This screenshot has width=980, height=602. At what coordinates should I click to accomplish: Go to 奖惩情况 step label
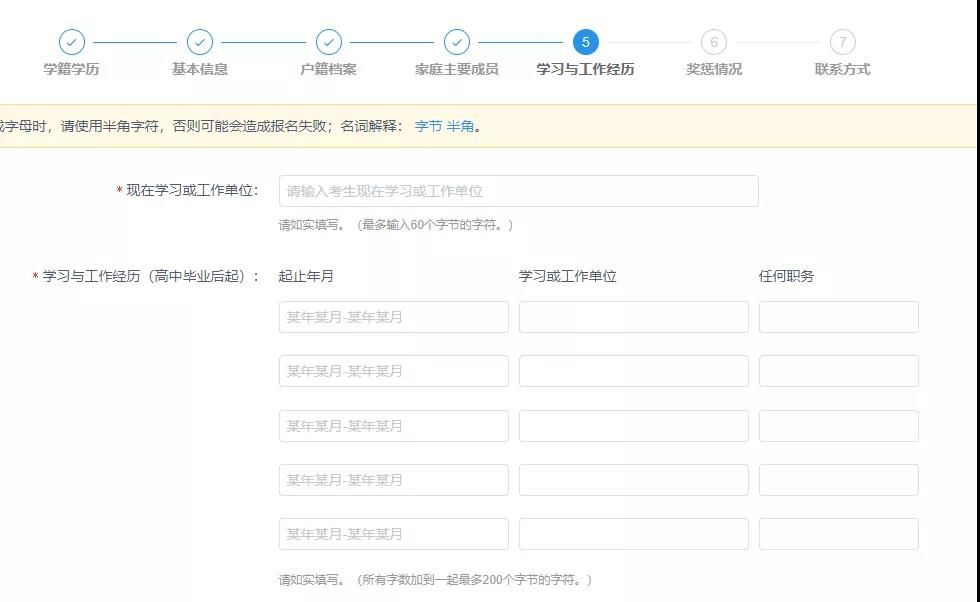(714, 69)
